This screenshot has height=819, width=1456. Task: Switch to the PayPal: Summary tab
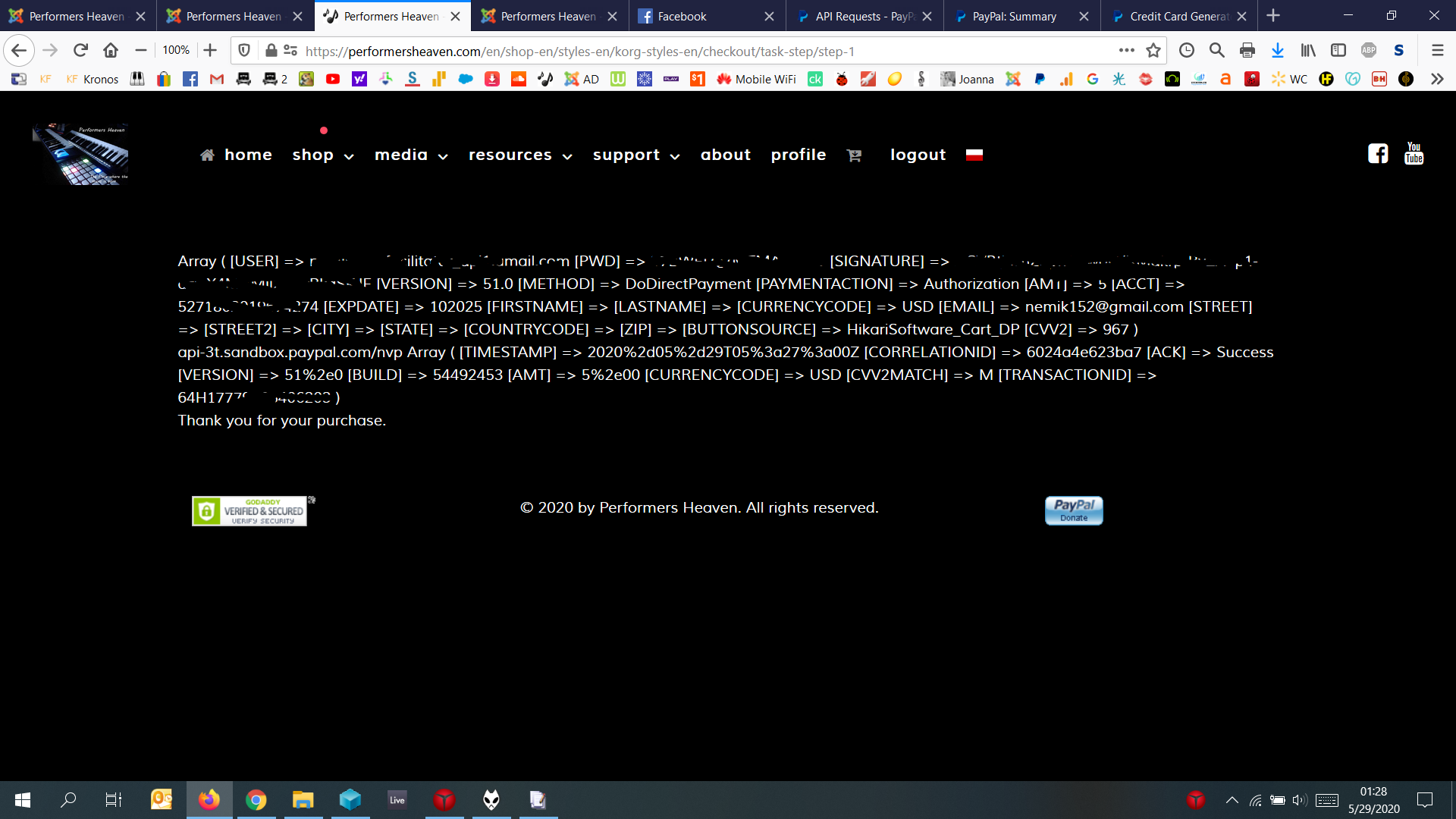(x=1014, y=16)
